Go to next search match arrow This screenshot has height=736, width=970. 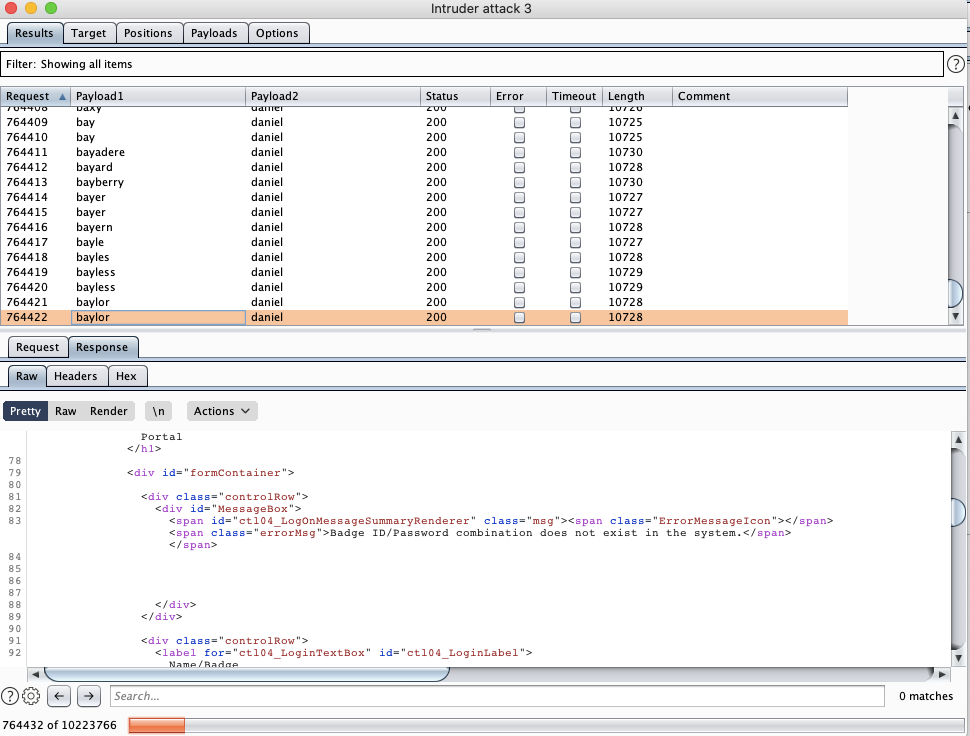(x=89, y=696)
